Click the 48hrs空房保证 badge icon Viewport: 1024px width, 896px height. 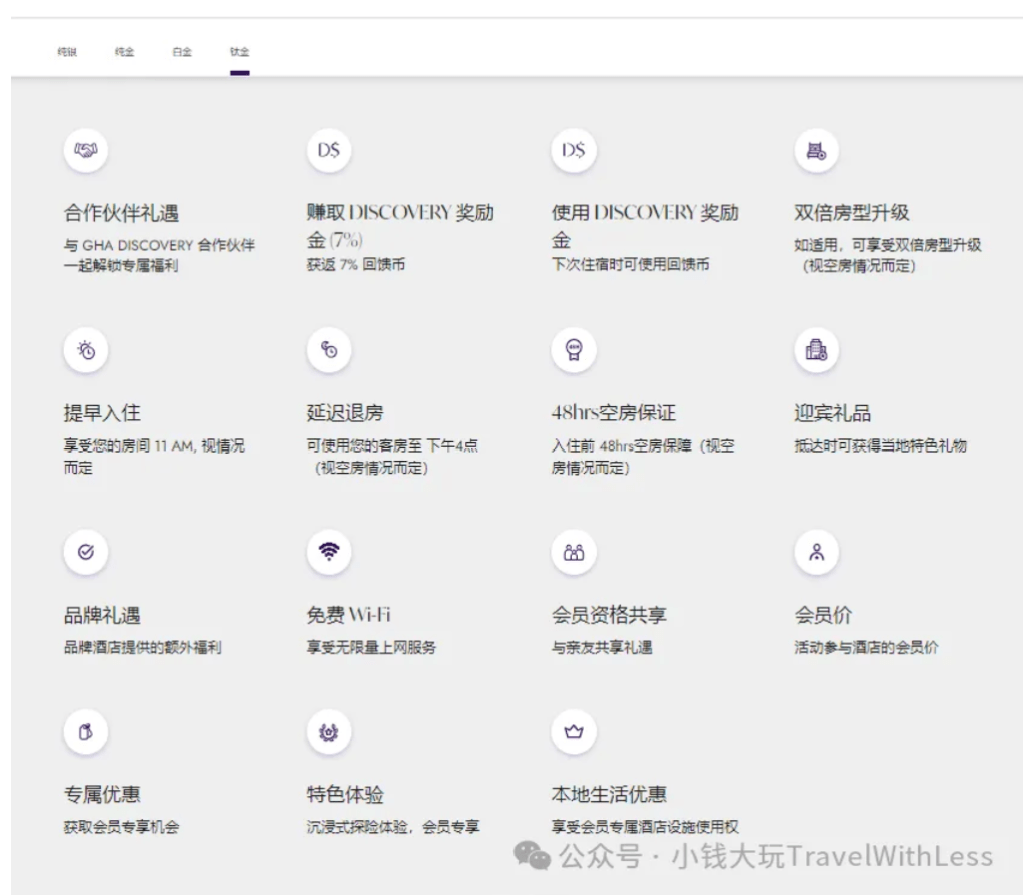[x=573, y=350]
